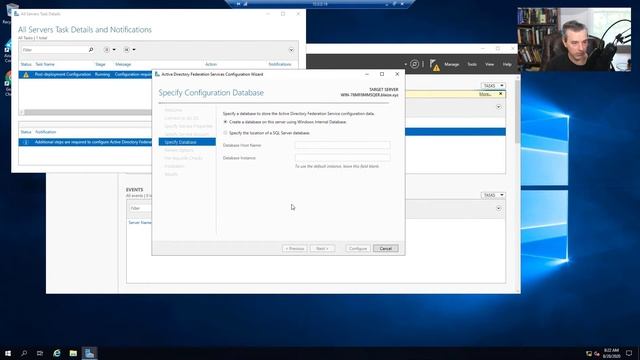Sort by the Action column header
The image size is (640, 360).
tap(211, 64)
